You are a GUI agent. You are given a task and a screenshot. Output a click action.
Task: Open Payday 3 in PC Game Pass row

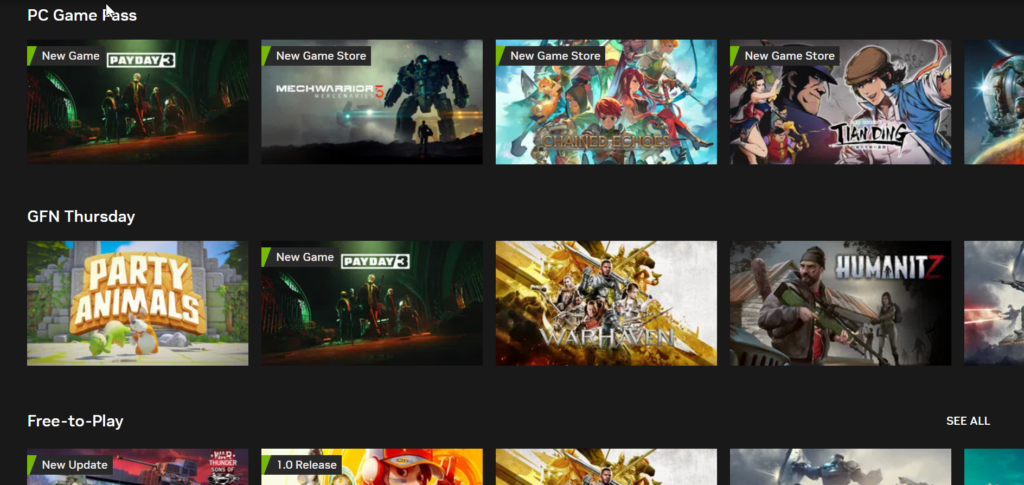pyautogui.click(x=137, y=102)
